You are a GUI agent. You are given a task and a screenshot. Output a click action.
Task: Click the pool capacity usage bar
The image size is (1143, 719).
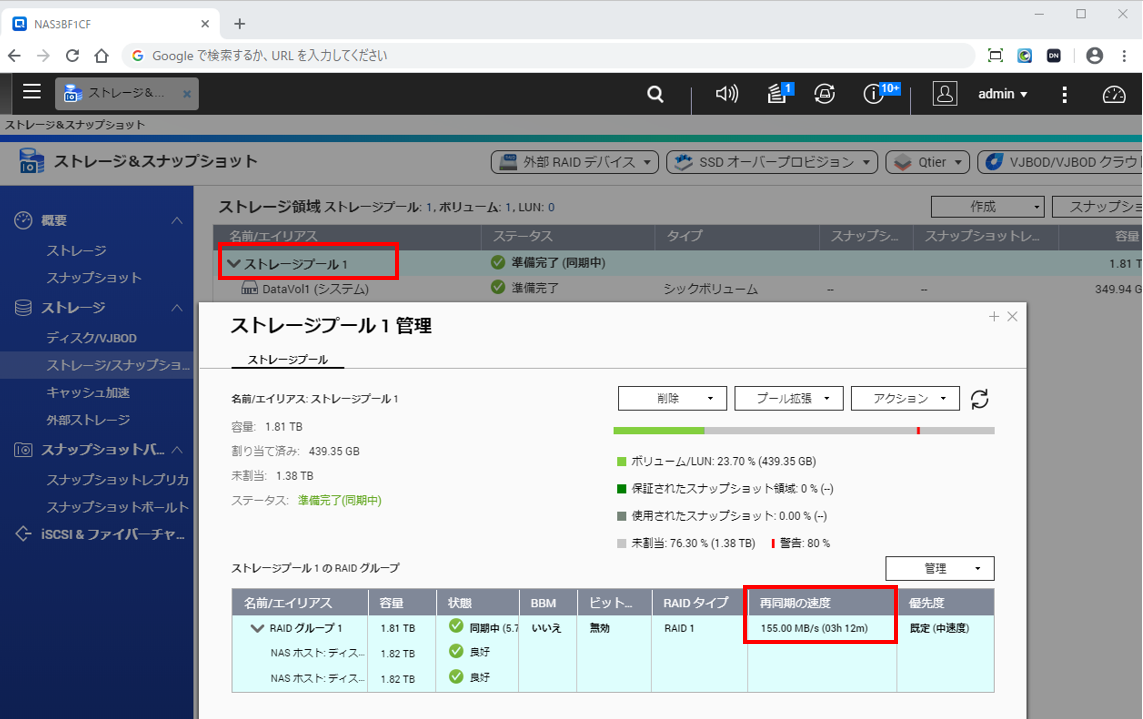coord(803,431)
